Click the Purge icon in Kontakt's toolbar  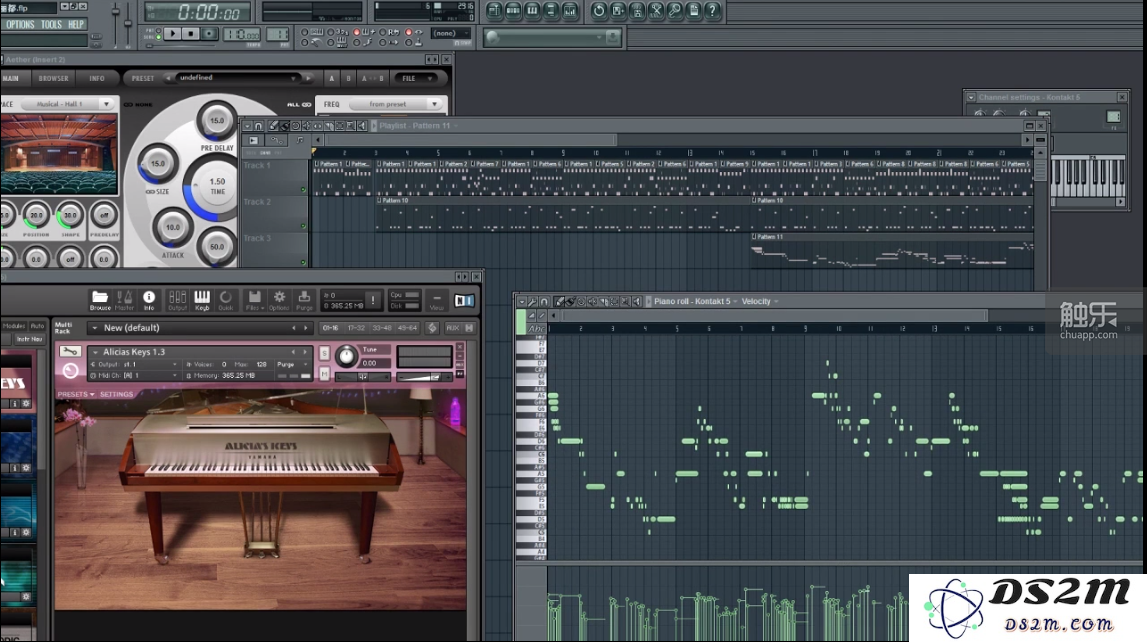pyautogui.click(x=304, y=300)
